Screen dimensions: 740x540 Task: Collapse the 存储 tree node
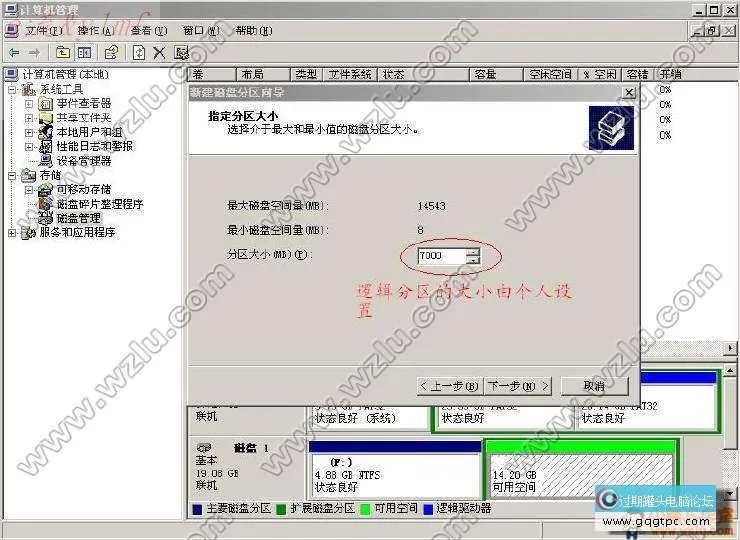pyautogui.click(x=12, y=176)
